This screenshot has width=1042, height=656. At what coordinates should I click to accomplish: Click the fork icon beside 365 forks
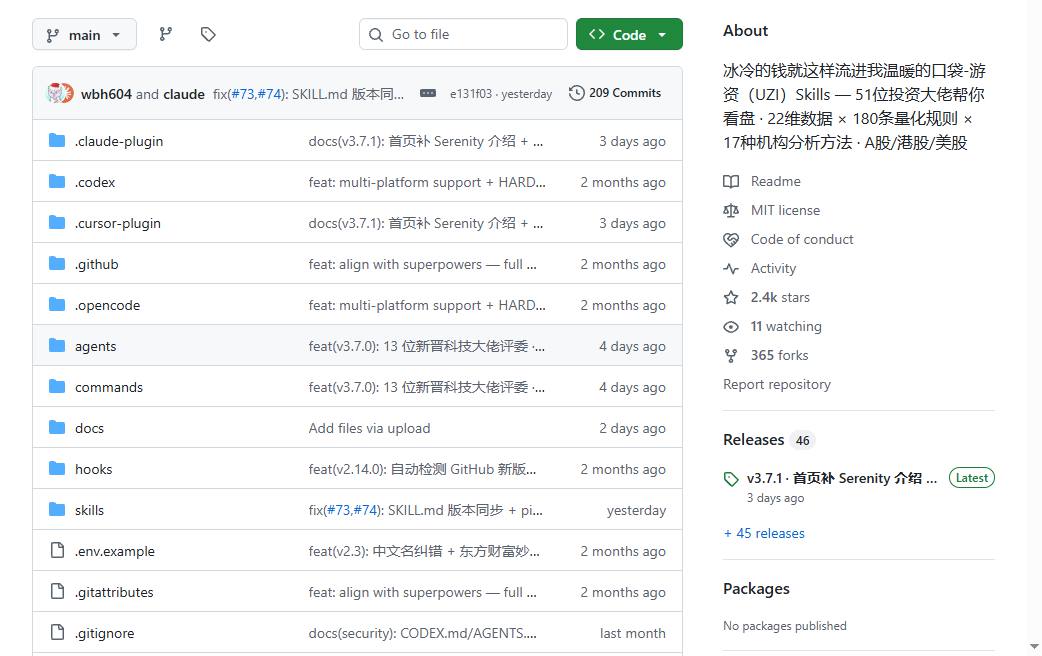pyautogui.click(x=731, y=356)
